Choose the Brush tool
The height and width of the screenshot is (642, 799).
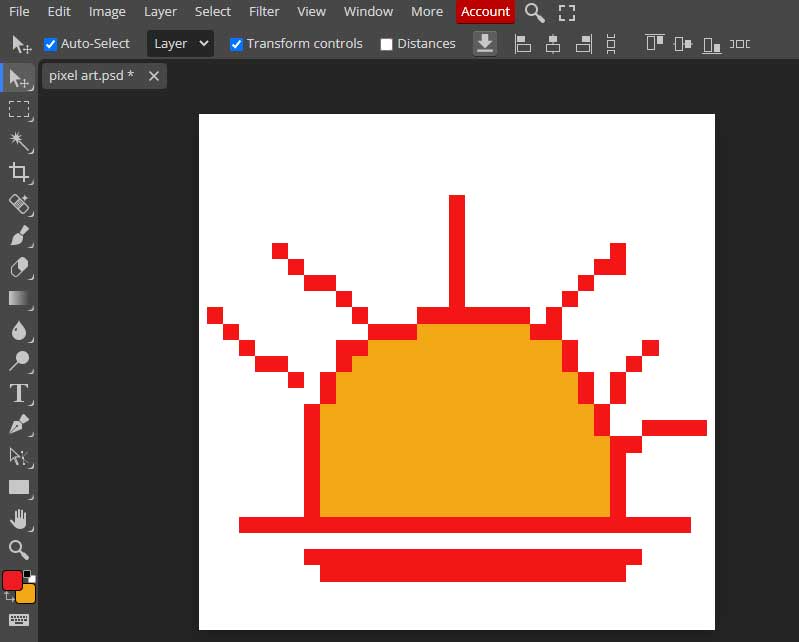[19, 236]
